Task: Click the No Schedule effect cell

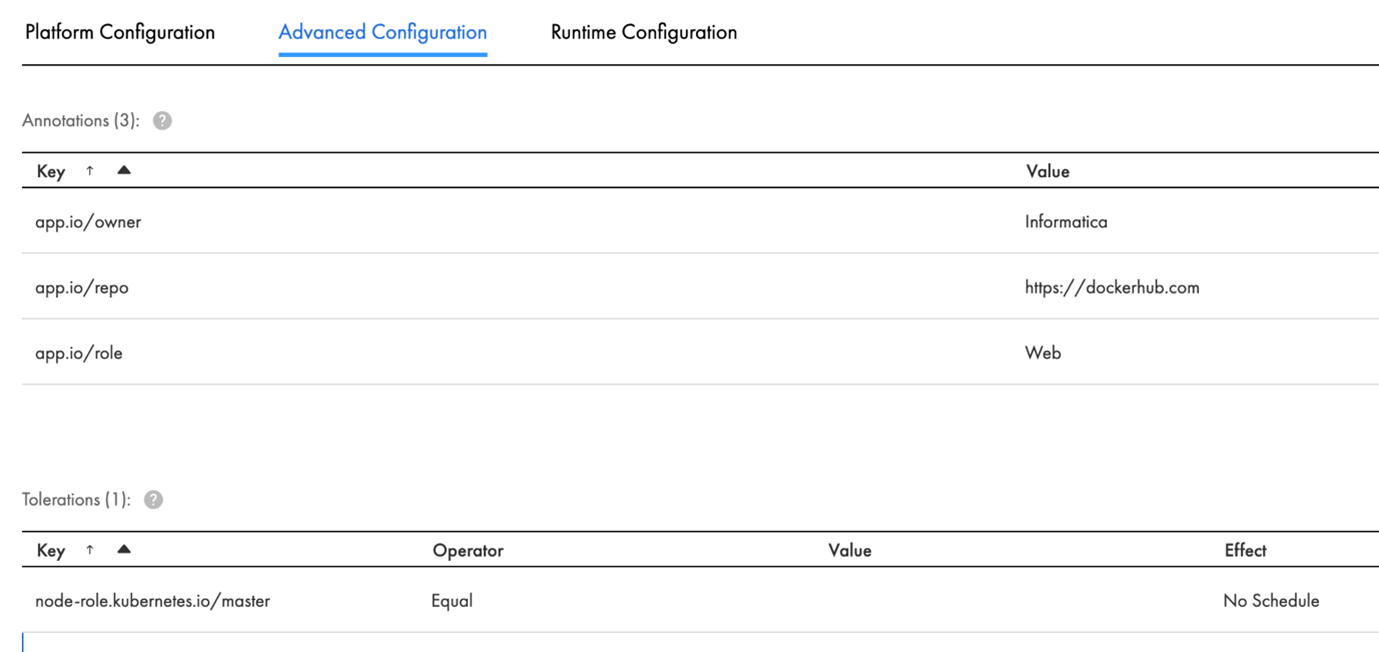Action: click(1271, 601)
